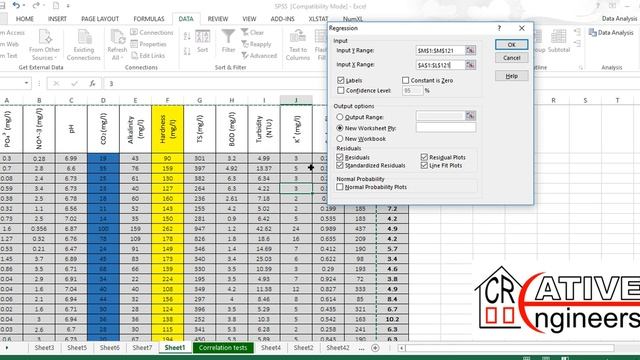Click new sheet plus icon
Screen dimensions: 640x360
pos(375,348)
